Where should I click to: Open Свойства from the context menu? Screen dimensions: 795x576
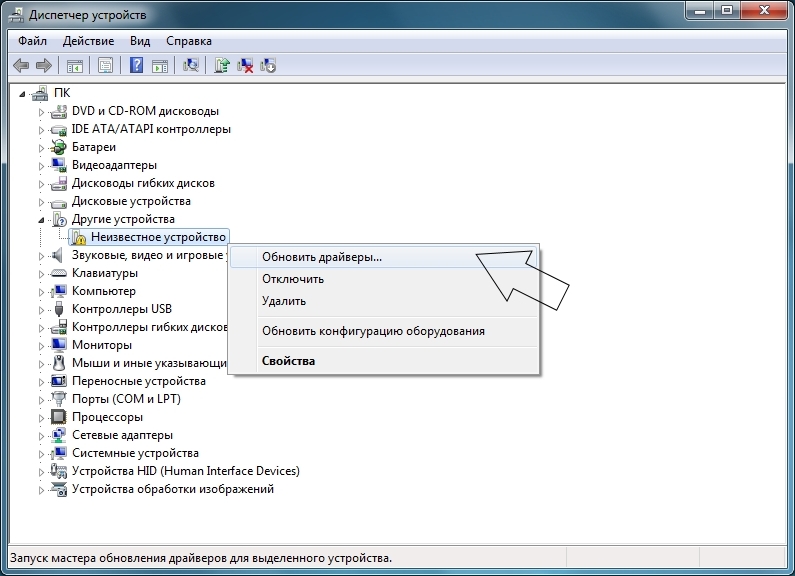pos(288,361)
